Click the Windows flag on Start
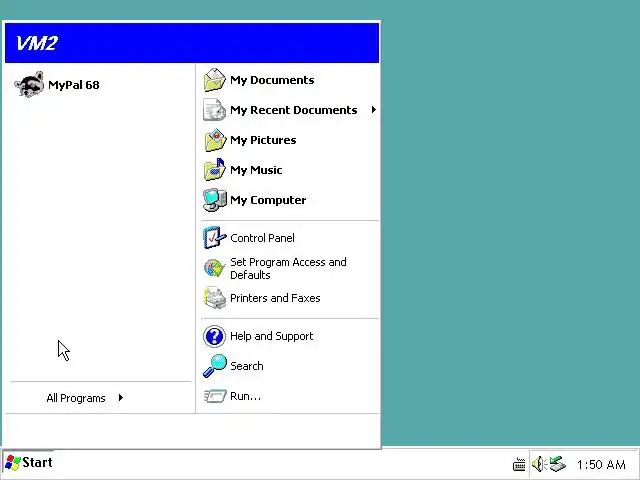640x480 pixels. pos(13,463)
